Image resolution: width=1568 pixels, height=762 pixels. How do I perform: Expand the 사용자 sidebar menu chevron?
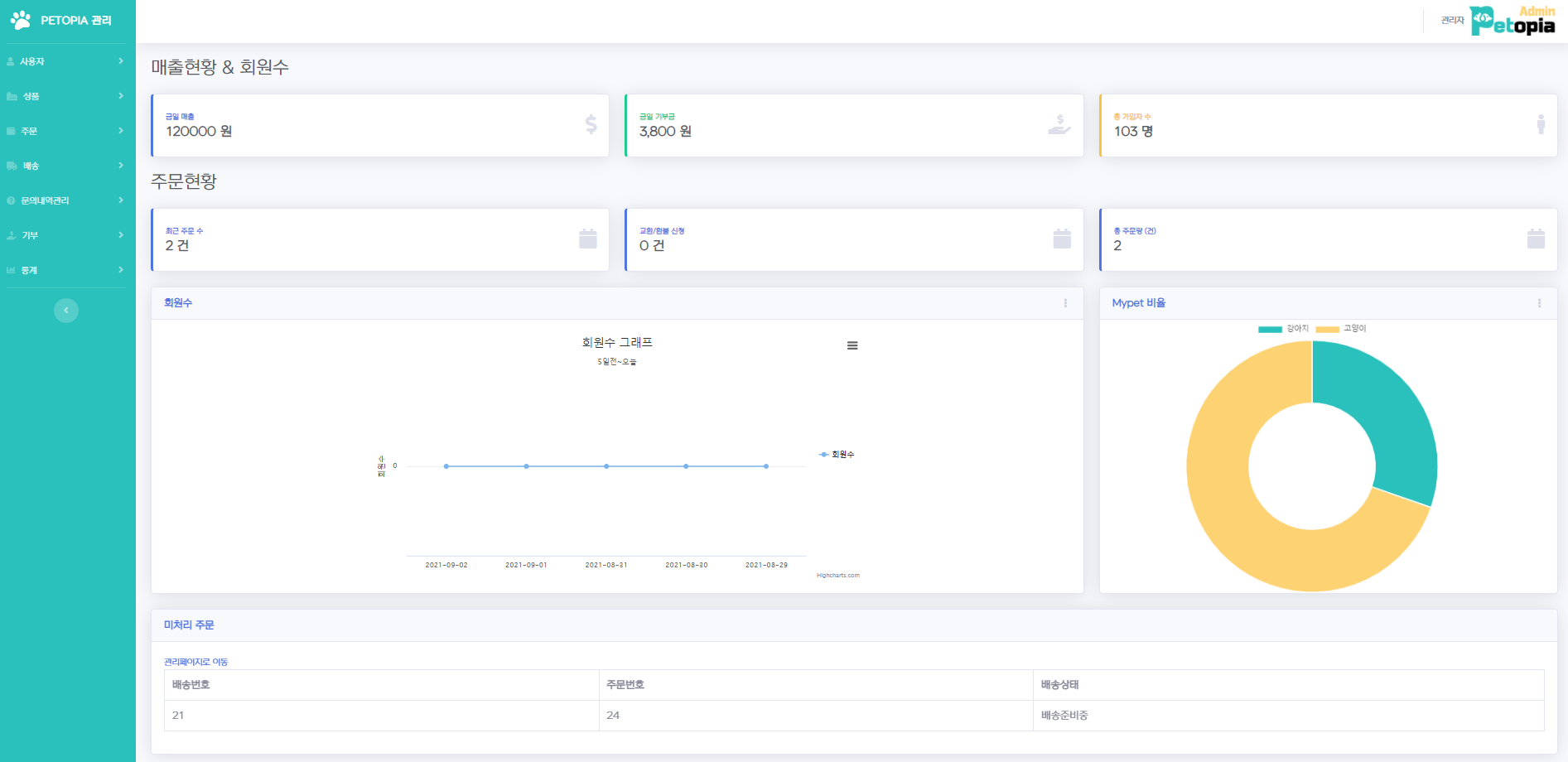(121, 61)
